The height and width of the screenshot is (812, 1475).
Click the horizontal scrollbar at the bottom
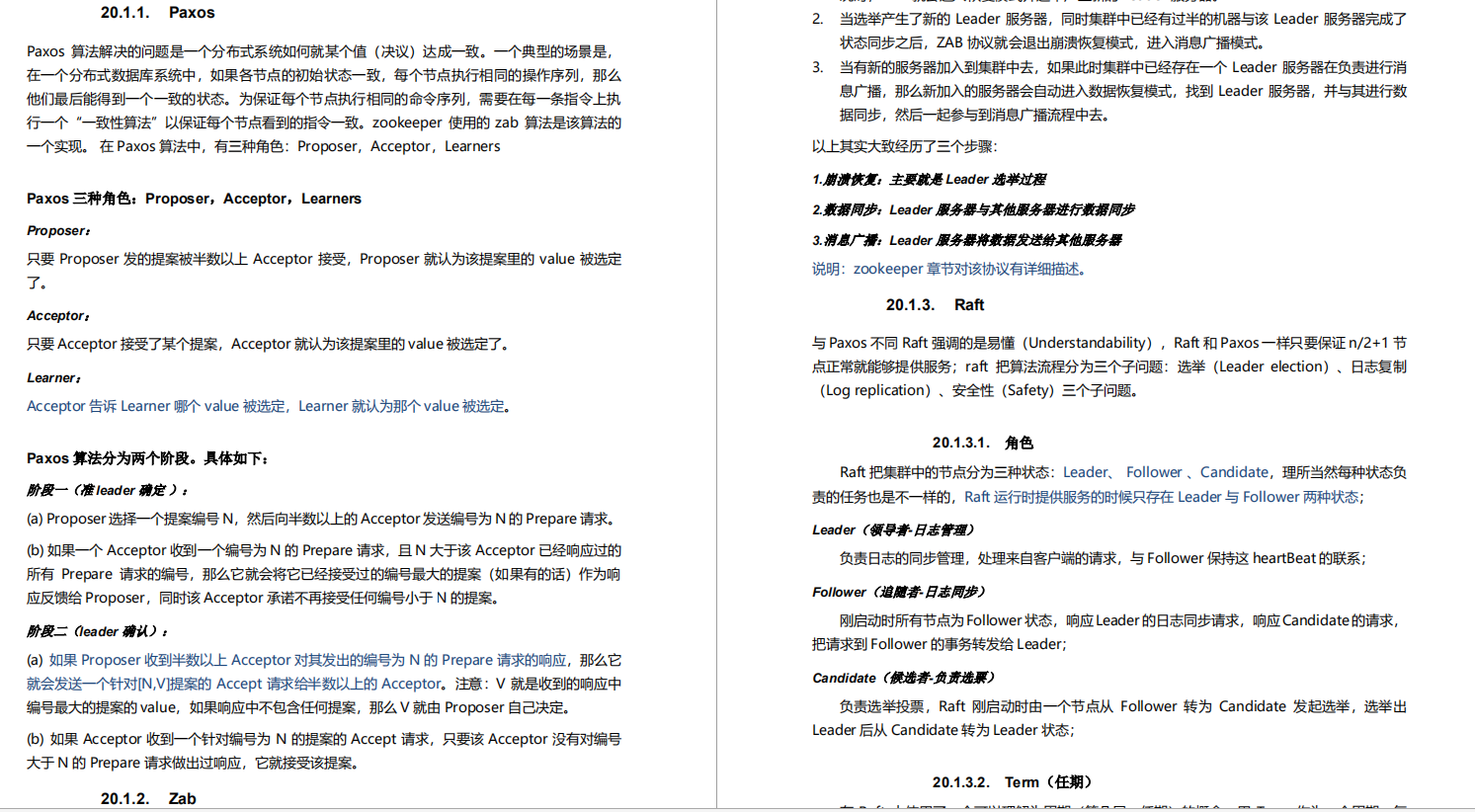(x=737, y=807)
